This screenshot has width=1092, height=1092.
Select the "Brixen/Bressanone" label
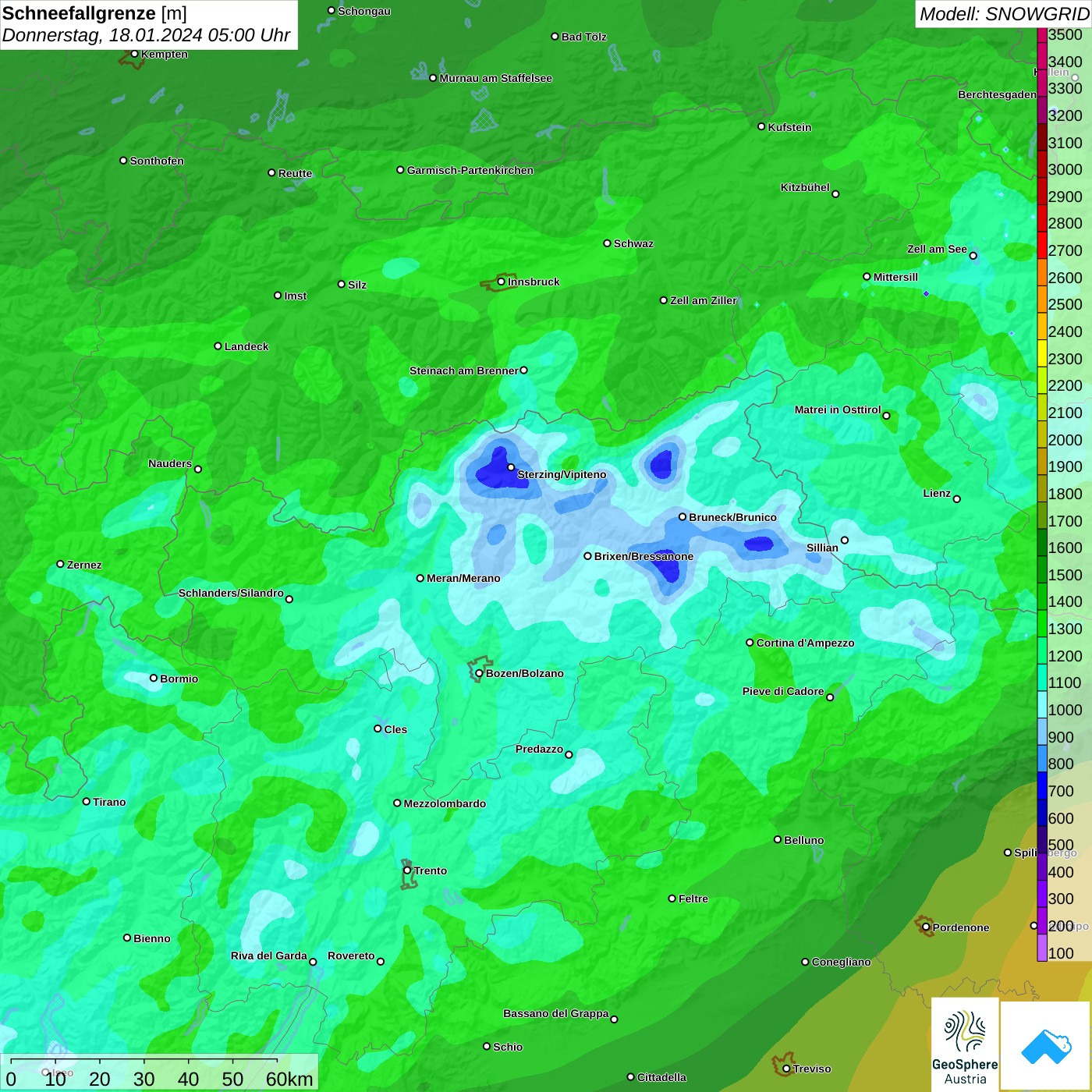[643, 556]
